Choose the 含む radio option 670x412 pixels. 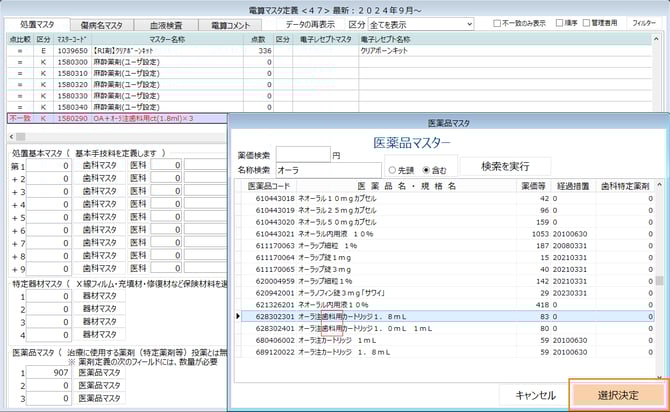pyautogui.click(x=428, y=169)
